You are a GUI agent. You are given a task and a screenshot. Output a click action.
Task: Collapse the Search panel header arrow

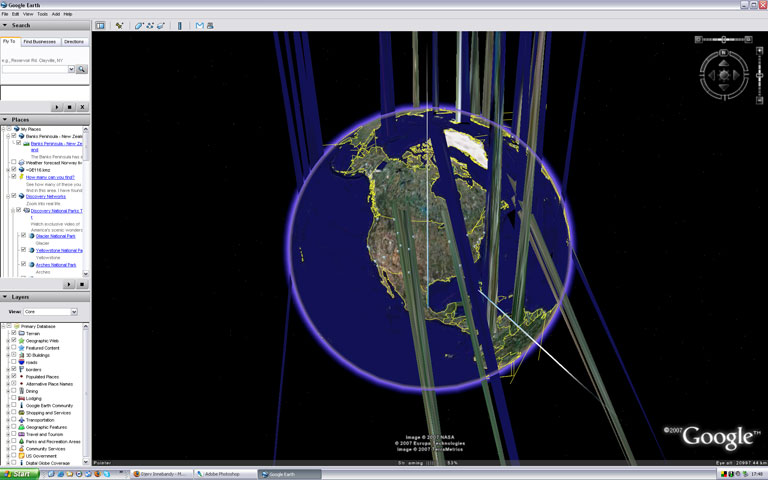5,25
